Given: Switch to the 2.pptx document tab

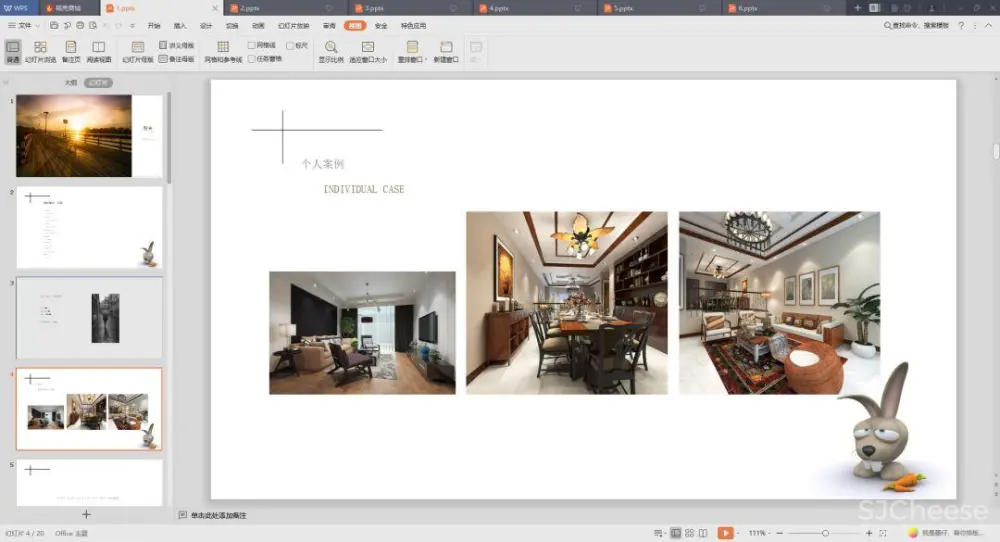Looking at the screenshot, I should 250,7.
